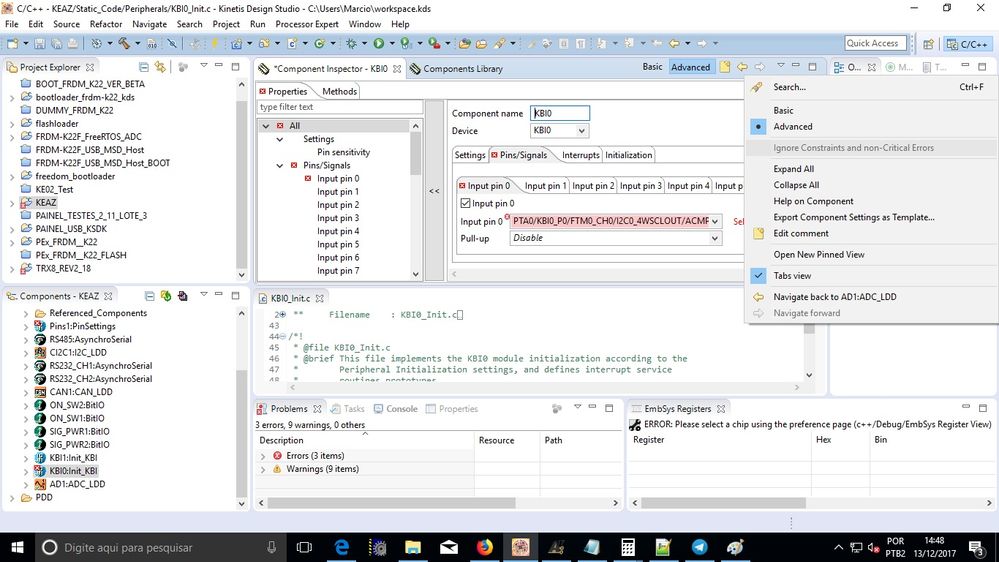Image resolution: width=999 pixels, height=562 pixels.
Task: Click the green Run button in toolbar
Action: point(379,44)
